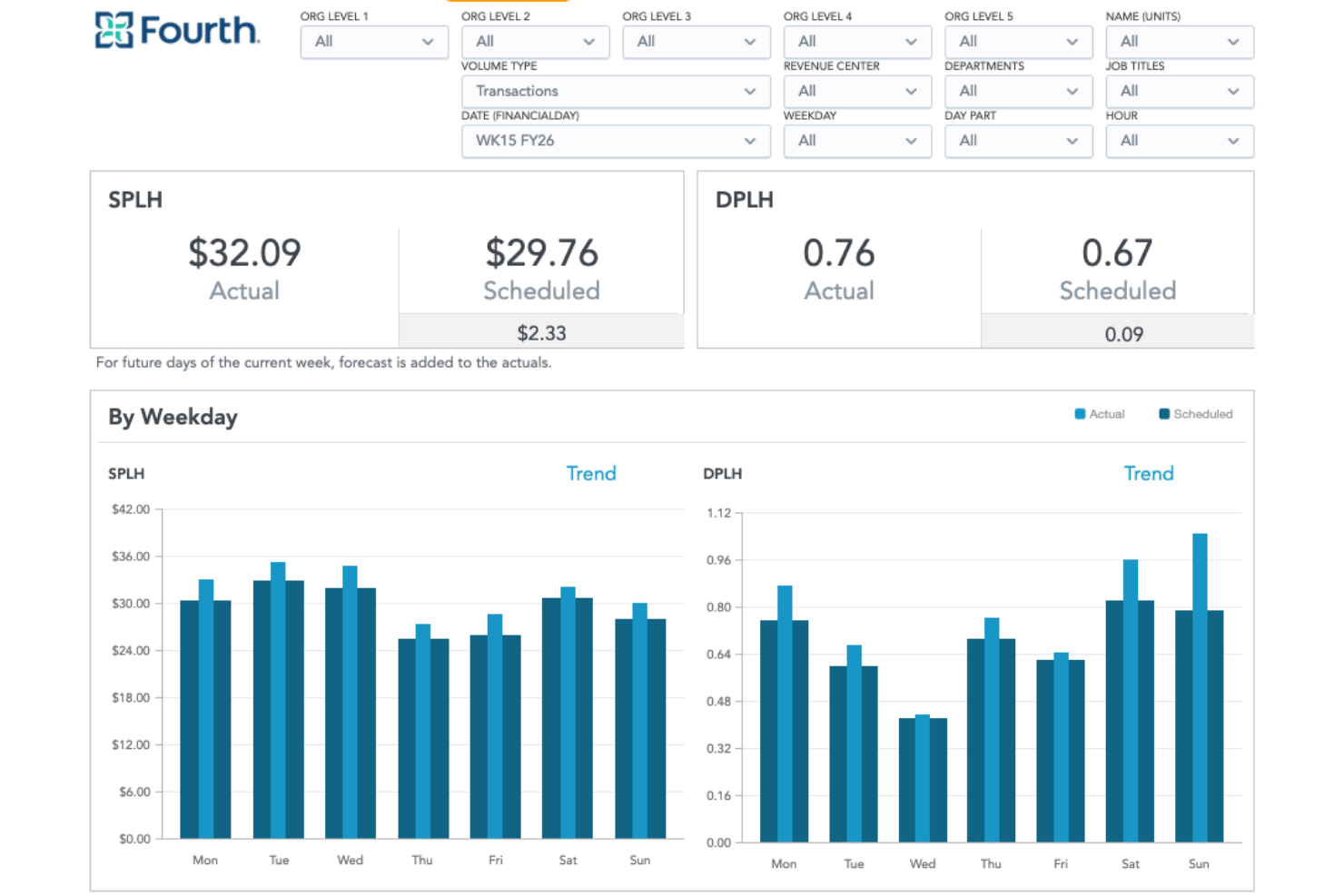Image resolution: width=1344 pixels, height=896 pixels.
Task: Open the JOB TITLES dropdown
Action: click(1180, 92)
